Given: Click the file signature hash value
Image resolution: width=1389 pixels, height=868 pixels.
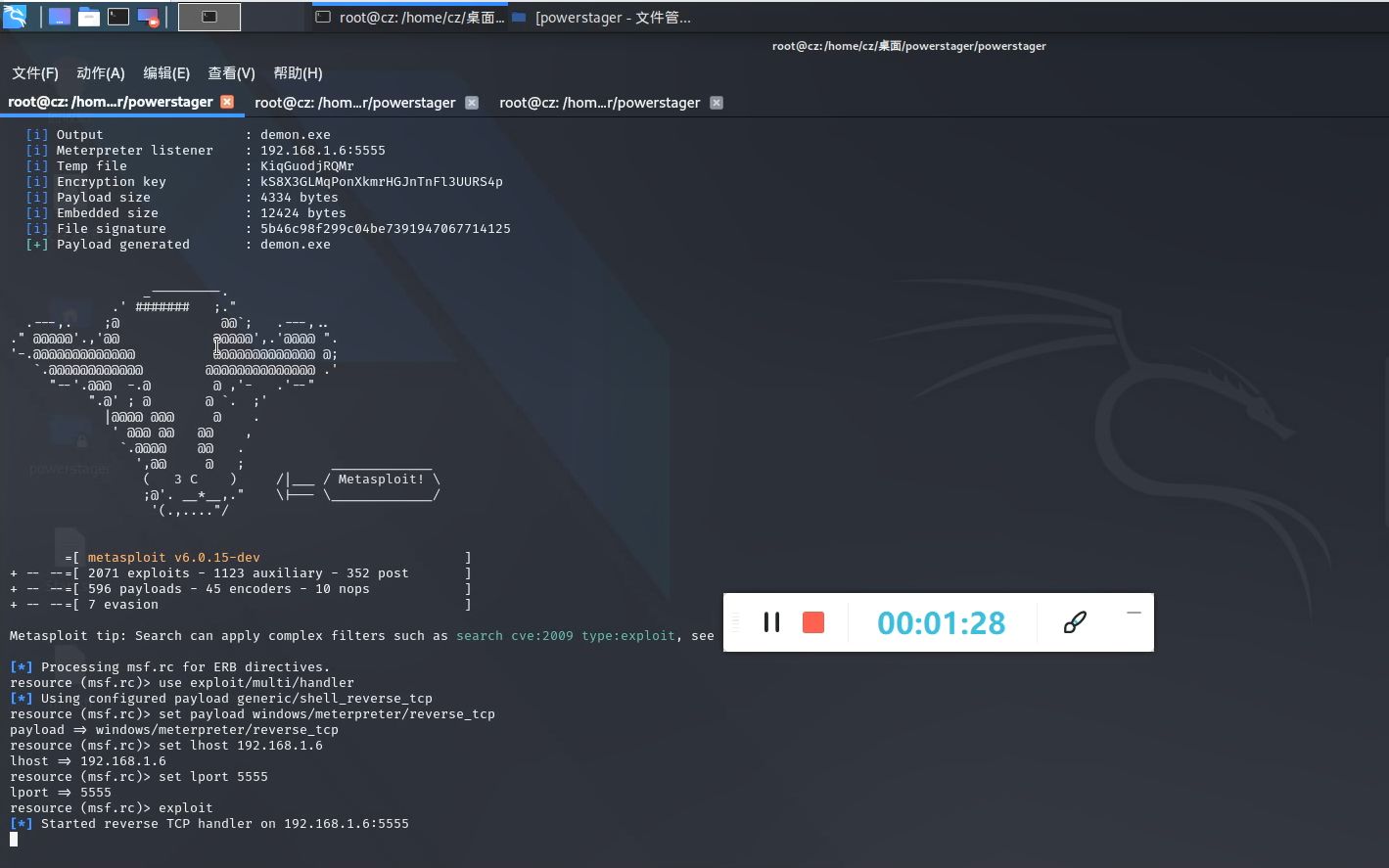Looking at the screenshot, I should [386, 229].
